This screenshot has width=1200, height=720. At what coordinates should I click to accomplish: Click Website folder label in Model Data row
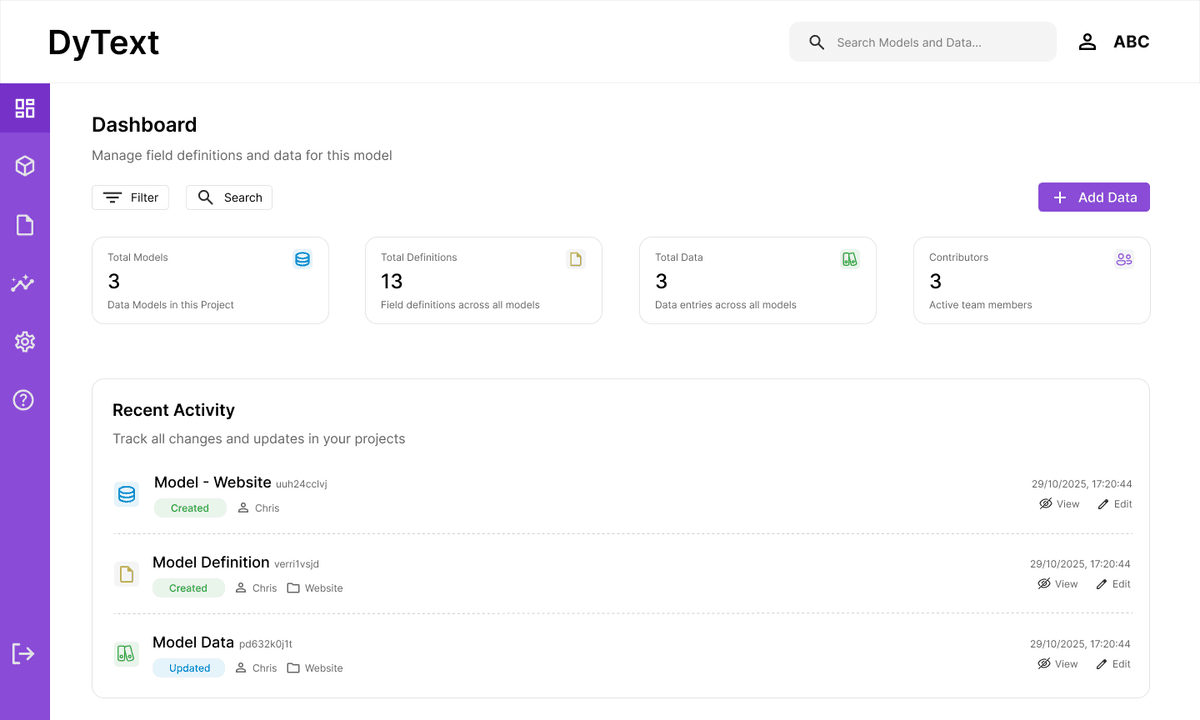[324, 668]
